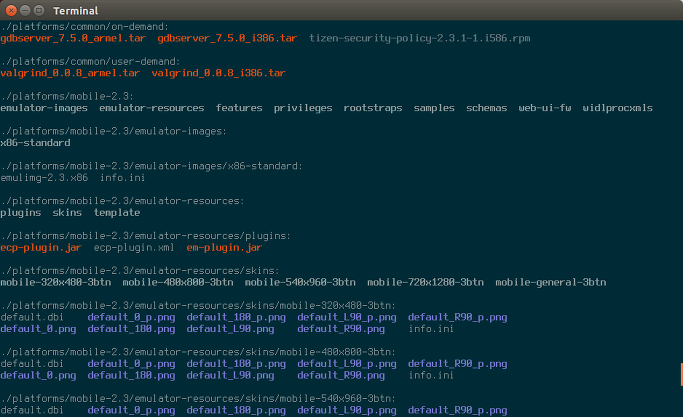Screen dimensions: 683x417
Task: Select gdbserver_7.5.0_i386.tar file name
Action: point(227,38)
